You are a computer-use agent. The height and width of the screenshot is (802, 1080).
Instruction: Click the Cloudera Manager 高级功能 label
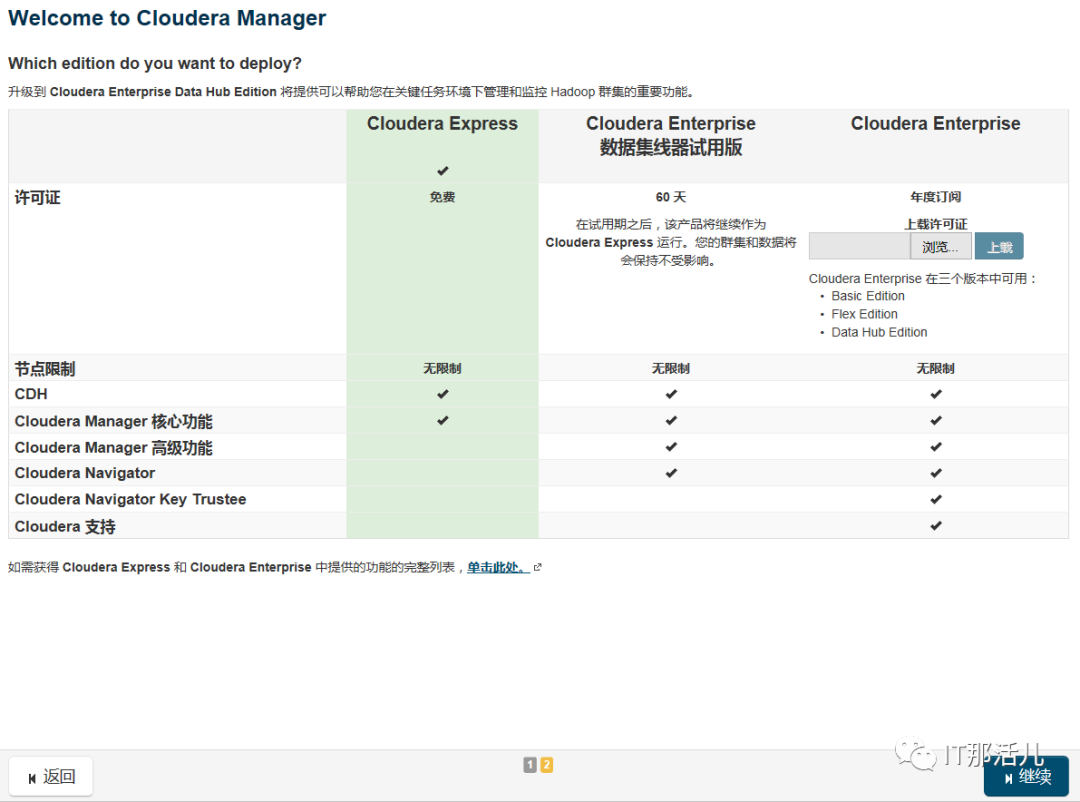[114, 448]
